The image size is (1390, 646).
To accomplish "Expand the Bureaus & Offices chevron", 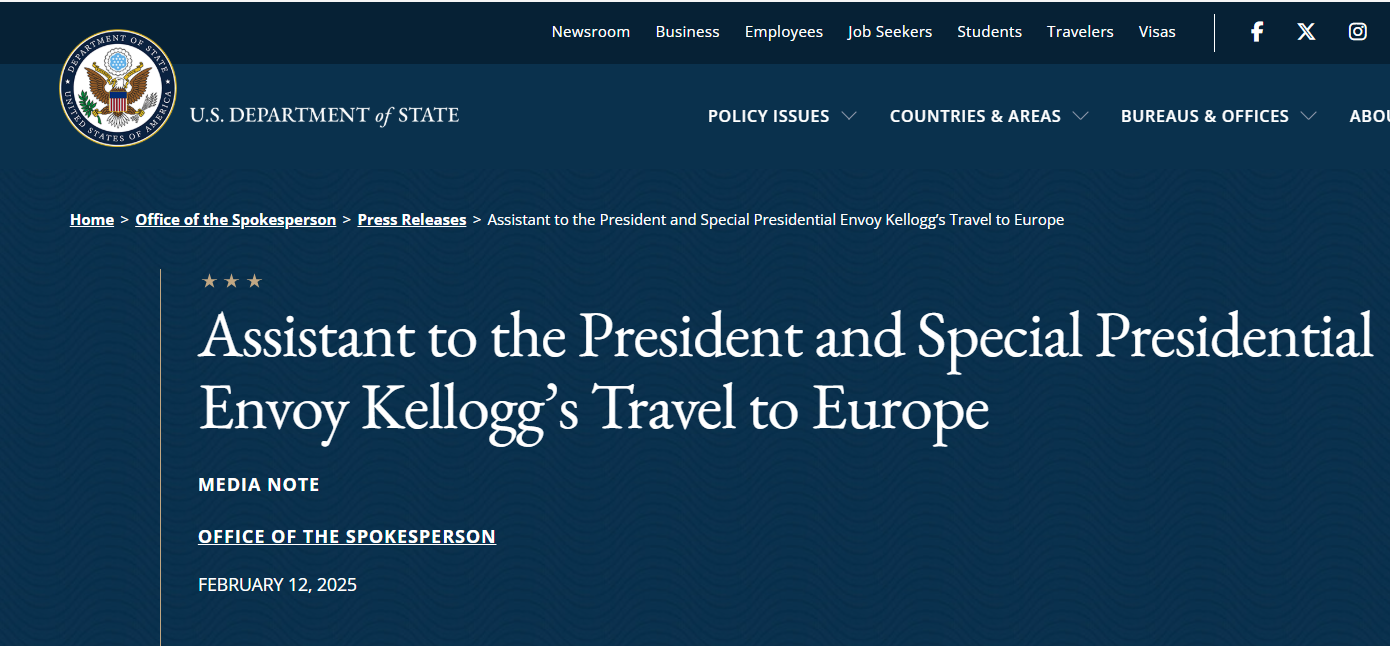I will (x=1308, y=116).
